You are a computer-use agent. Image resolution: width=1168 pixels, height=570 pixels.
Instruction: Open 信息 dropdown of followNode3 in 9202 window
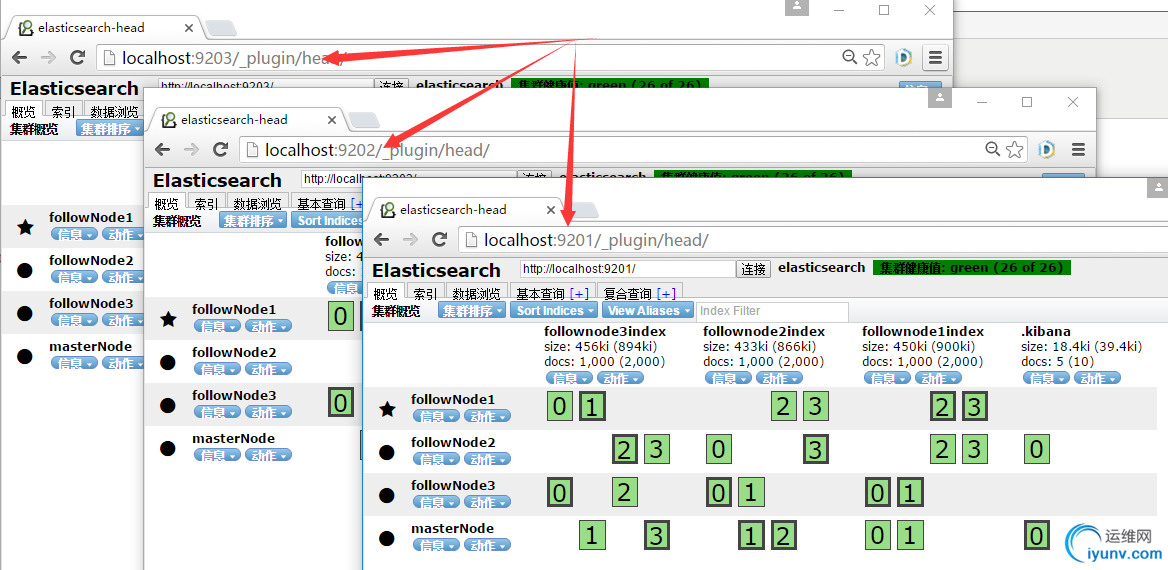coord(217,411)
